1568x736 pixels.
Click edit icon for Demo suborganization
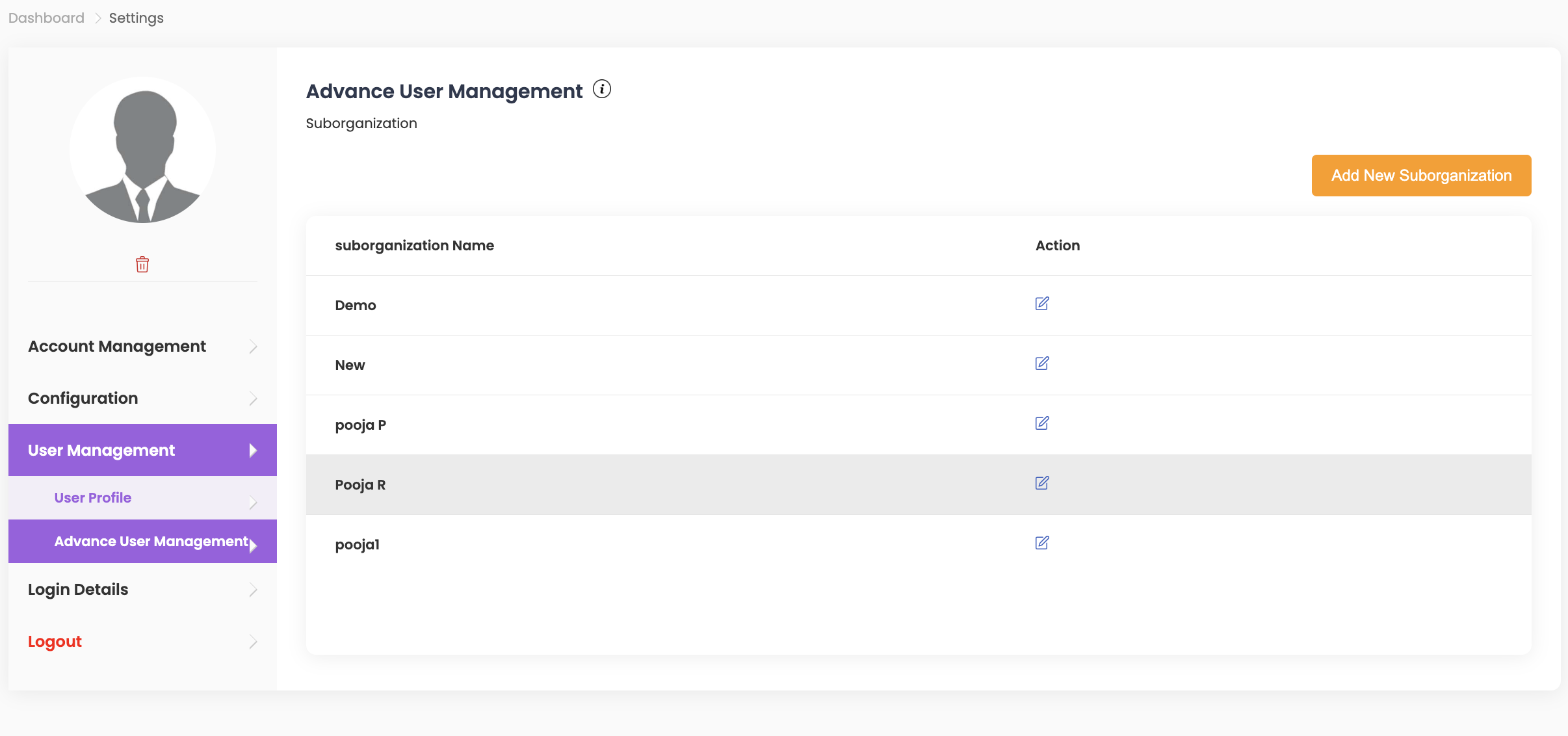(1041, 304)
